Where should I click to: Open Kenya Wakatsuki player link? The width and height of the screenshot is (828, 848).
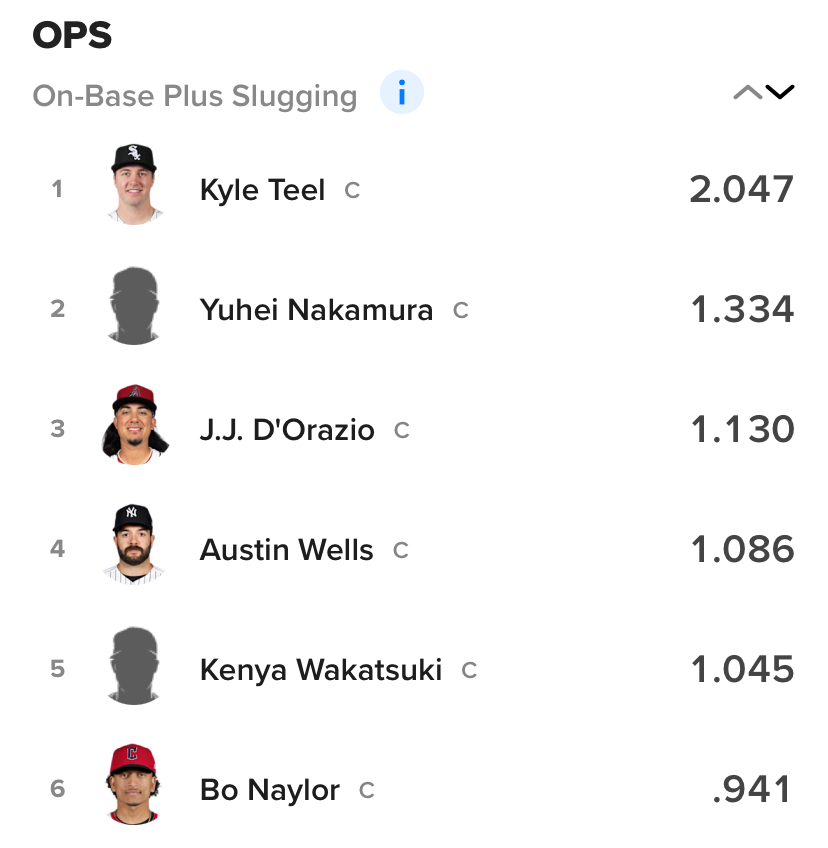pos(320,670)
